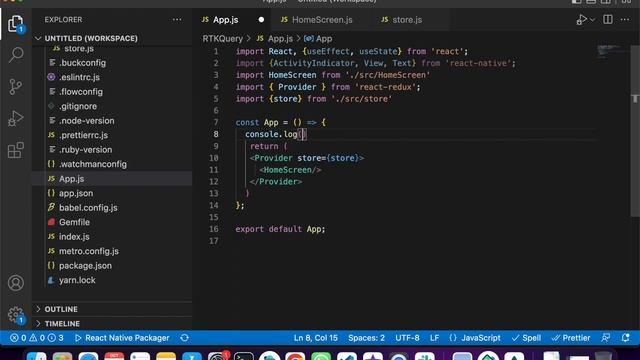Click the editor vertical scrollbar
640x360 pixels.
(x=635, y=131)
